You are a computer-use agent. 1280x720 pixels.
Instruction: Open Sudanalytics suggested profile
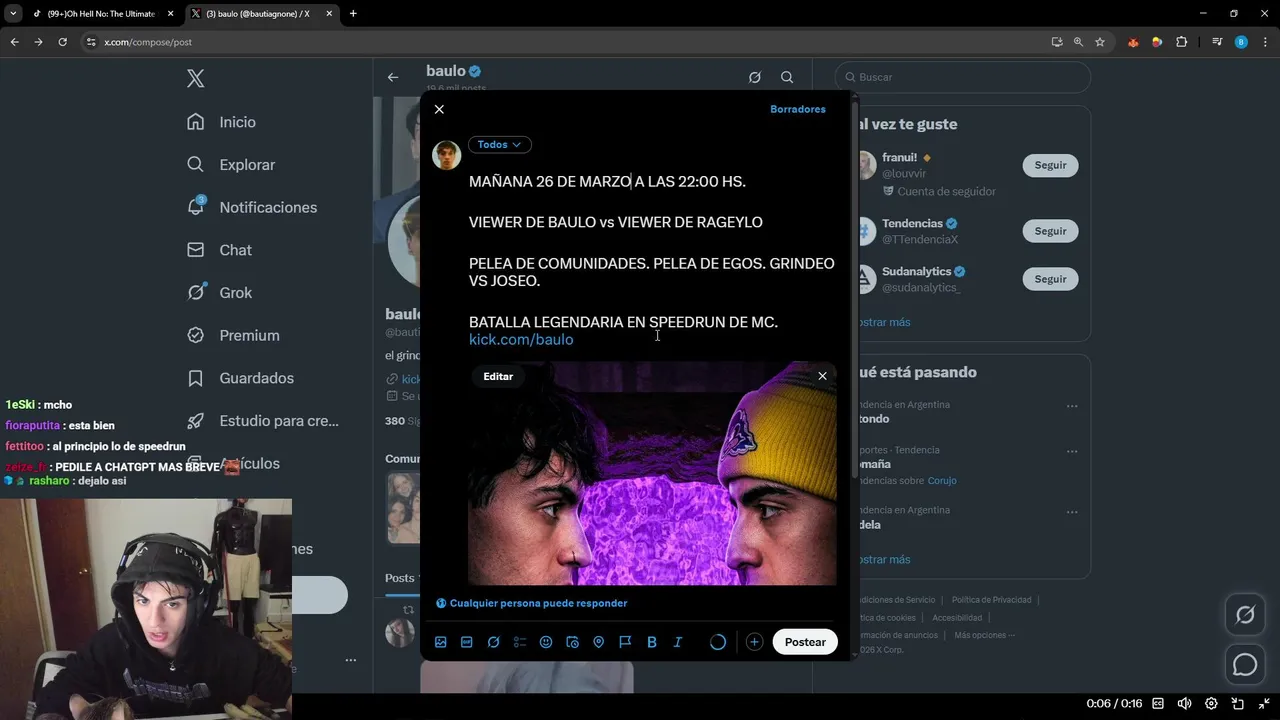916,272
